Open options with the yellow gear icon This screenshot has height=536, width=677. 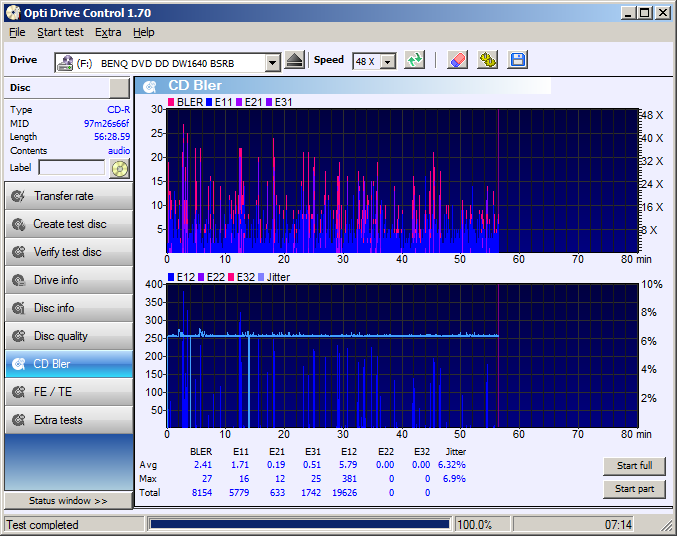coord(487,60)
